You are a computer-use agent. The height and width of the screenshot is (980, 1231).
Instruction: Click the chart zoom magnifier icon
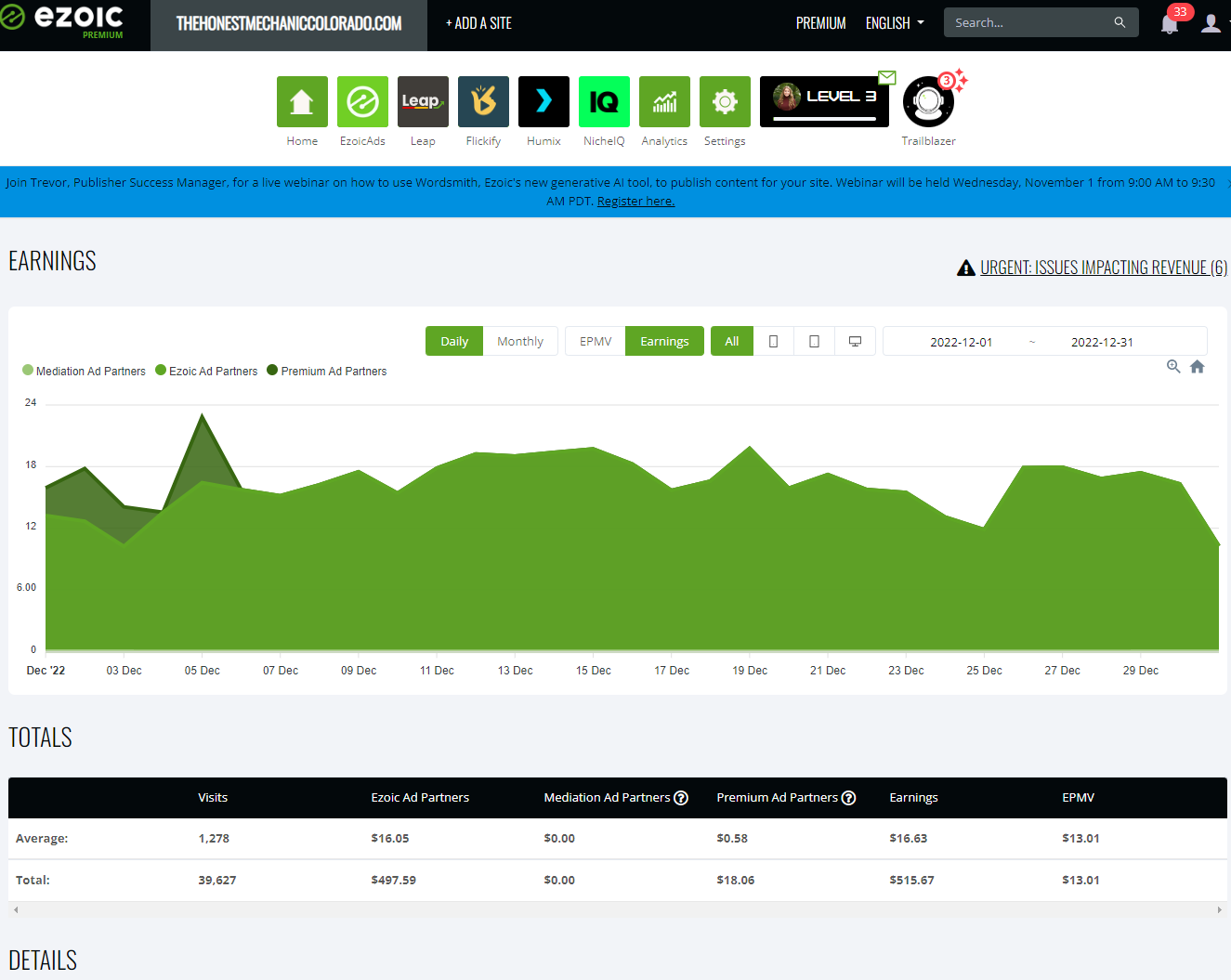(1173, 367)
